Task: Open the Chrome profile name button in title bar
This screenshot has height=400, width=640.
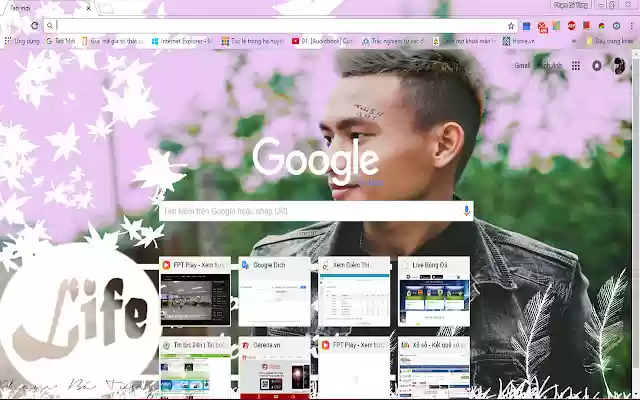Action: pos(571,4)
